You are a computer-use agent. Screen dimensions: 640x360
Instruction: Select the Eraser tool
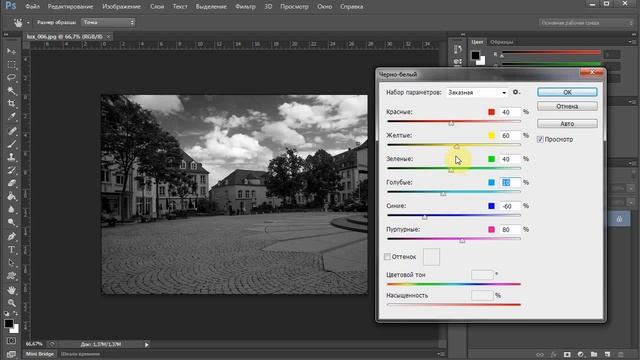pyautogui.click(x=11, y=183)
